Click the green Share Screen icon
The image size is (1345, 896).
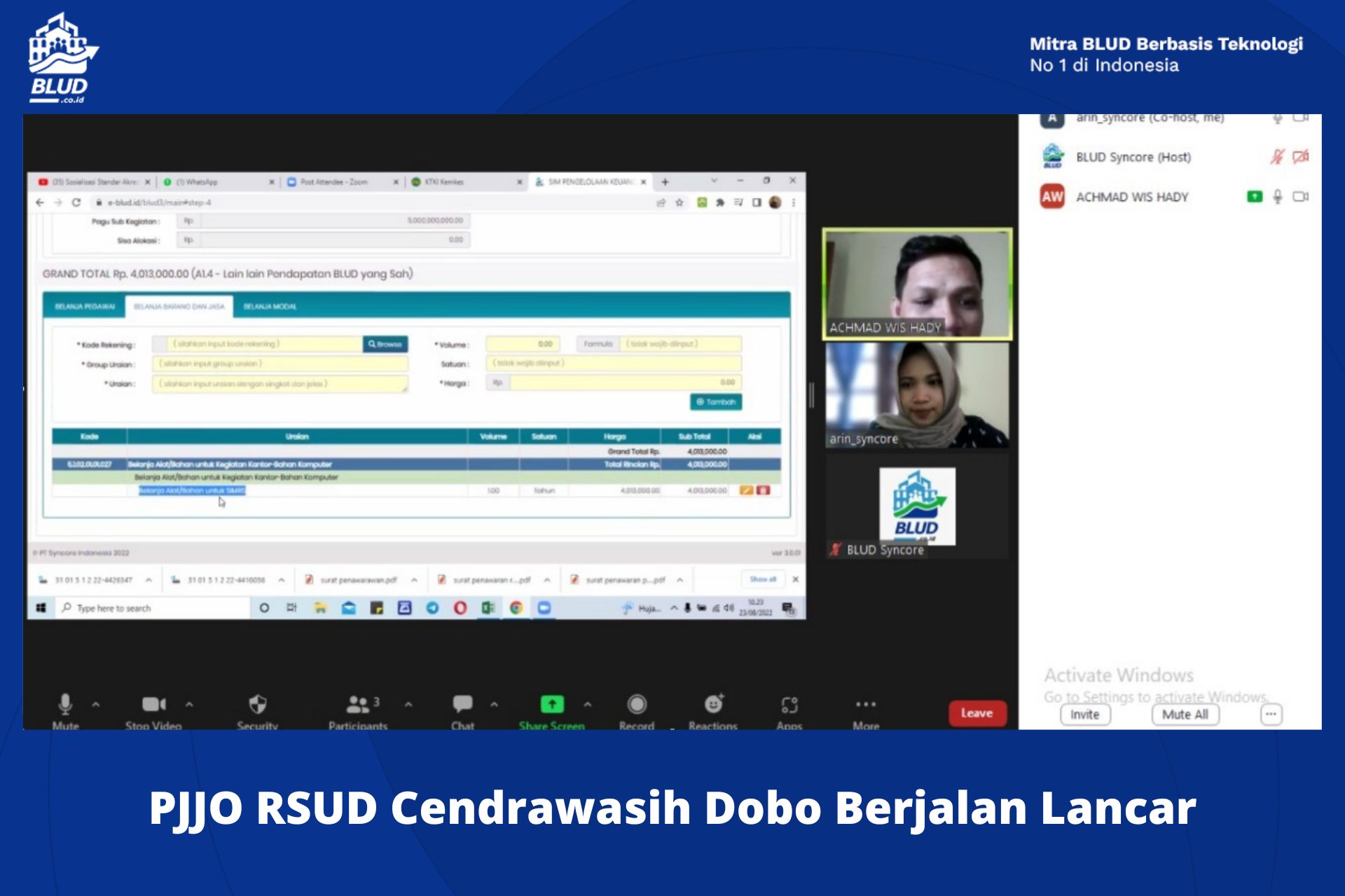click(x=552, y=704)
